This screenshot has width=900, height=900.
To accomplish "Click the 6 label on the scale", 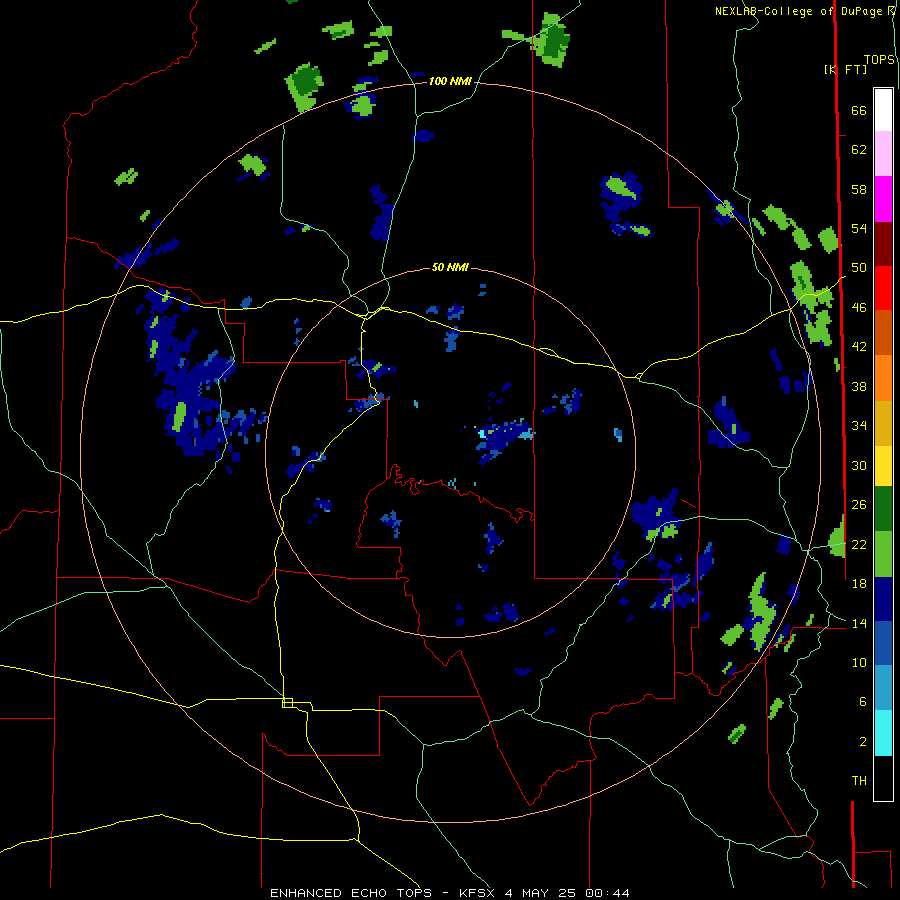I will (x=862, y=702).
